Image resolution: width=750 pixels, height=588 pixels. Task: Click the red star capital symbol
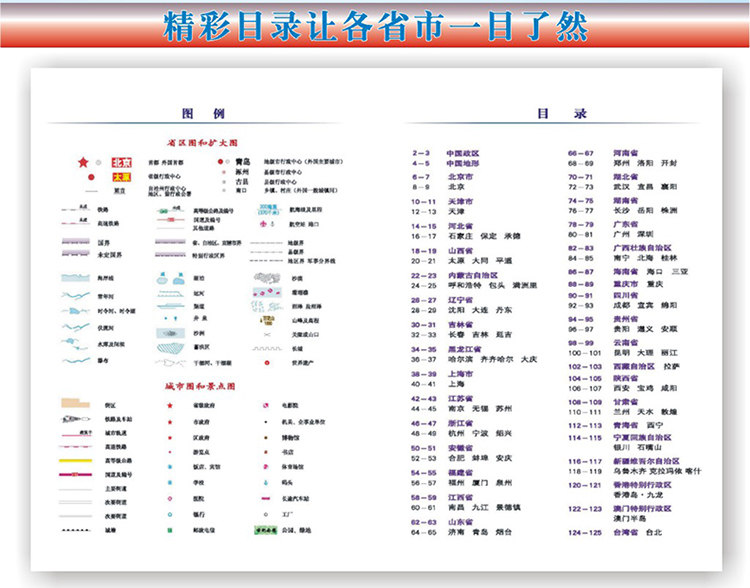click(x=83, y=162)
